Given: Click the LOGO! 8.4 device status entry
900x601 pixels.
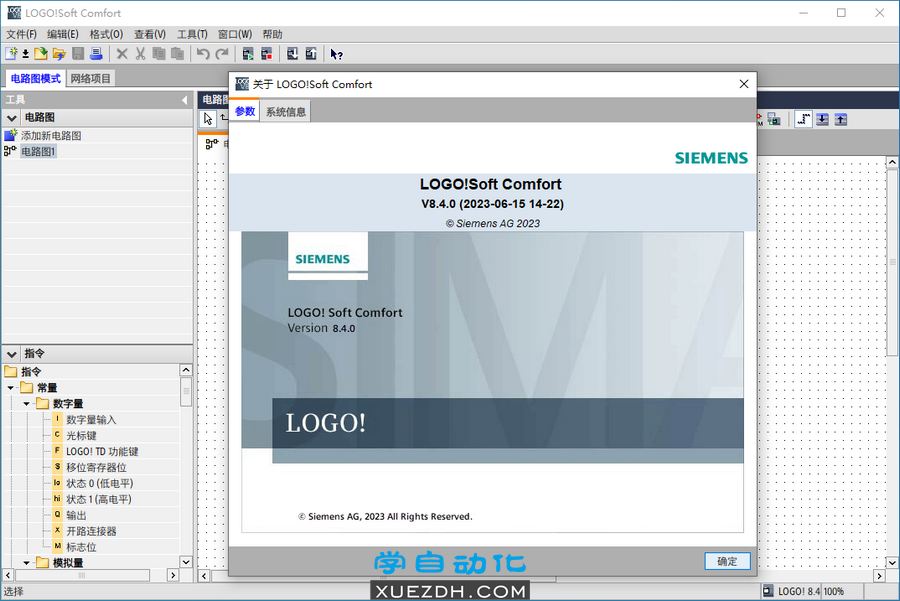Looking at the screenshot, I should 792,591.
